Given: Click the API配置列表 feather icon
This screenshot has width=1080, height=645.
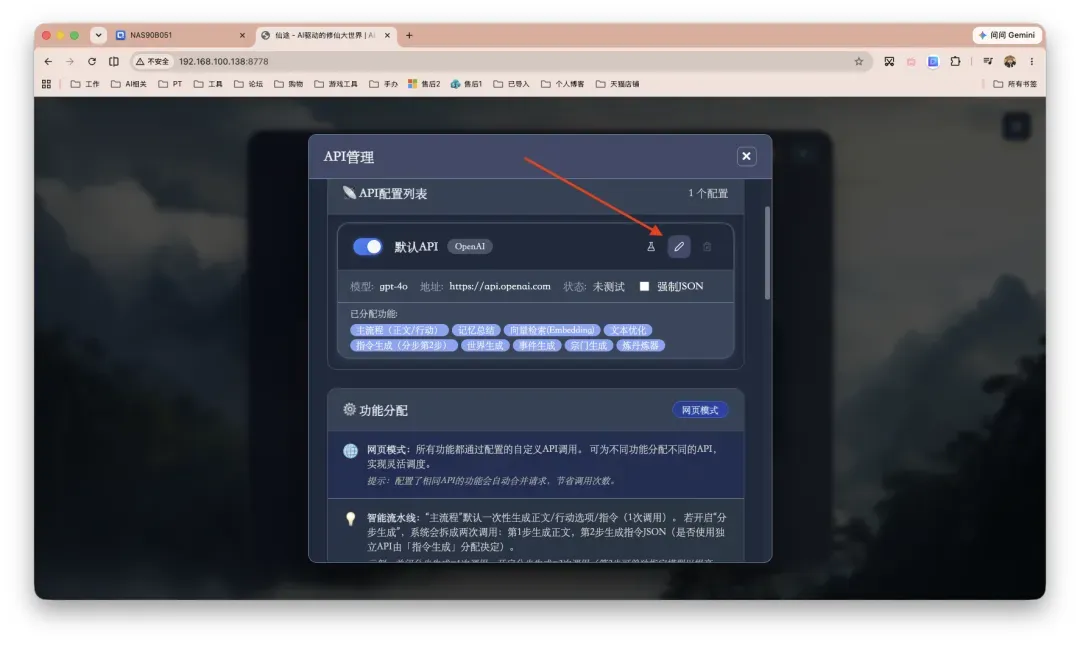Looking at the screenshot, I should click(349, 193).
